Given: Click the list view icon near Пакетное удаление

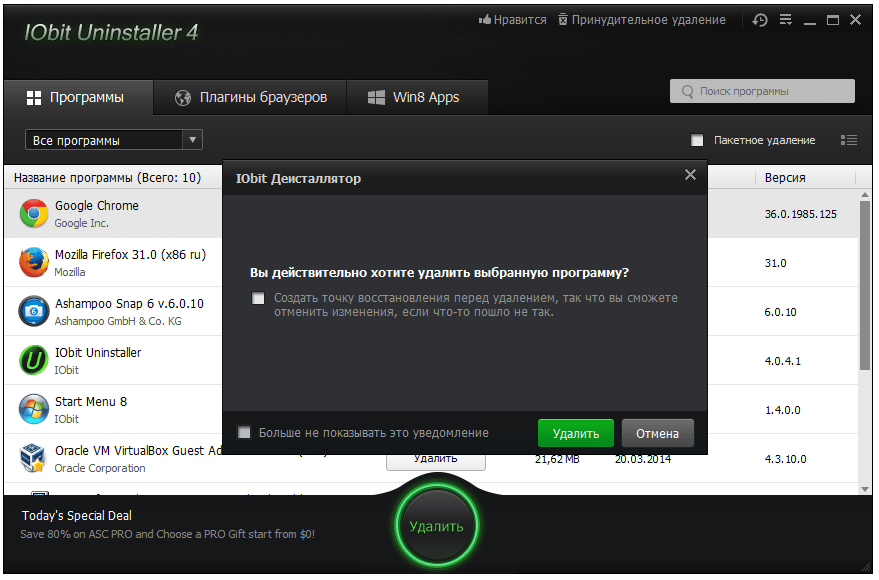Looking at the screenshot, I should [849, 140].
